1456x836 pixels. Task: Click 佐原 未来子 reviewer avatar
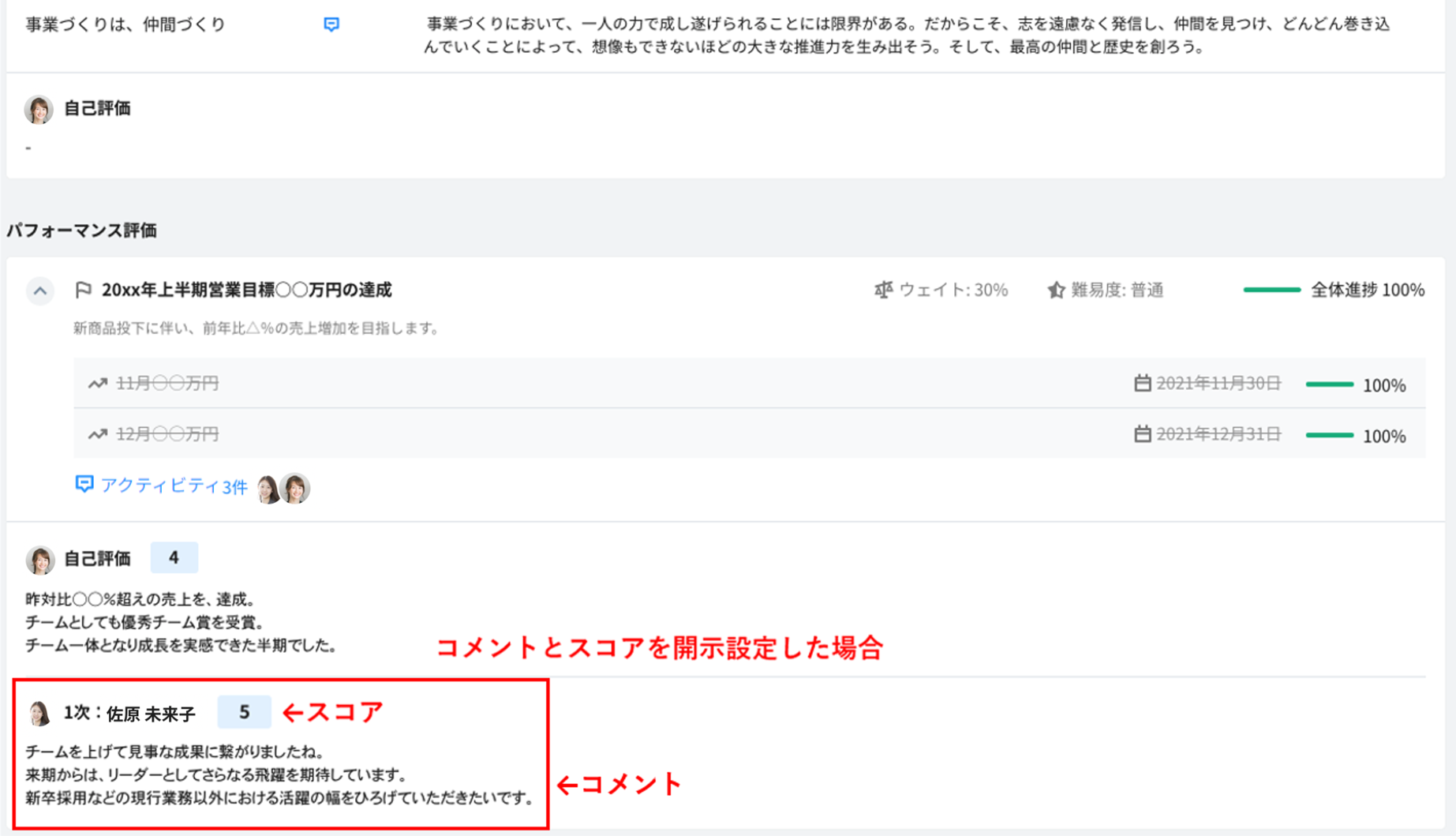coord(39,714)
